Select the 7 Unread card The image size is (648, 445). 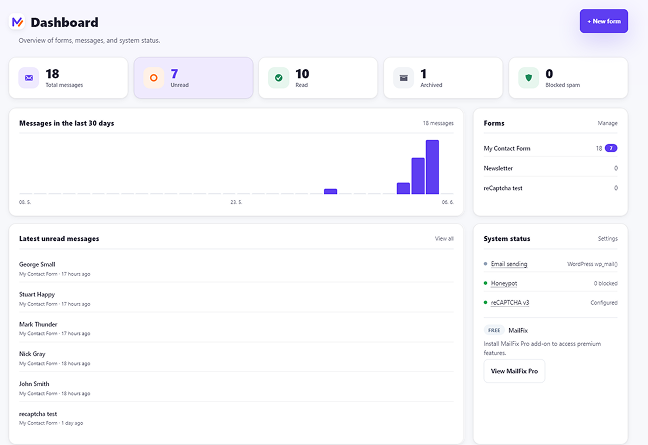click(x=193, y=78)
